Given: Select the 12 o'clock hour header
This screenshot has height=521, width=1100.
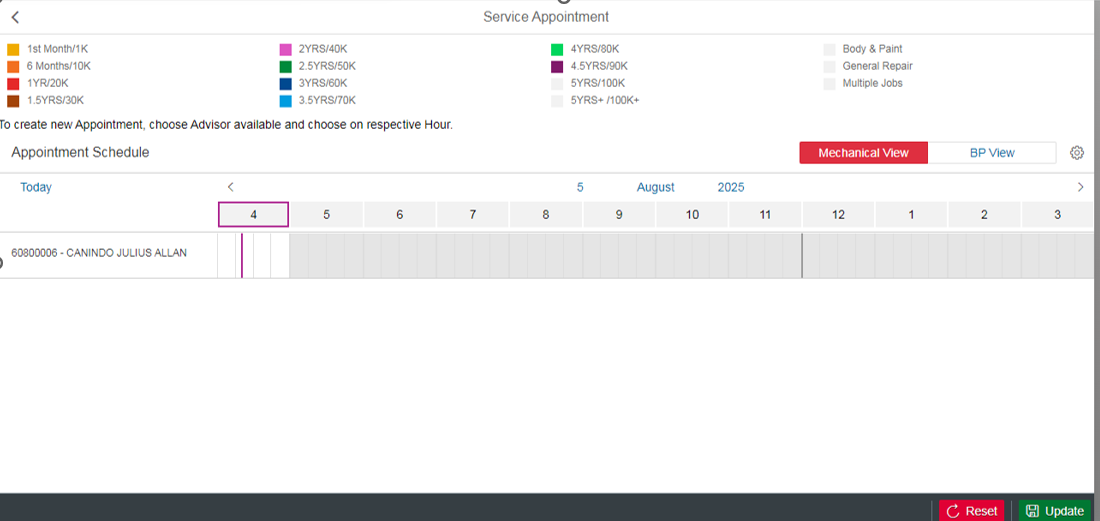Looking at the screenshot, I should tap(838, 215).
